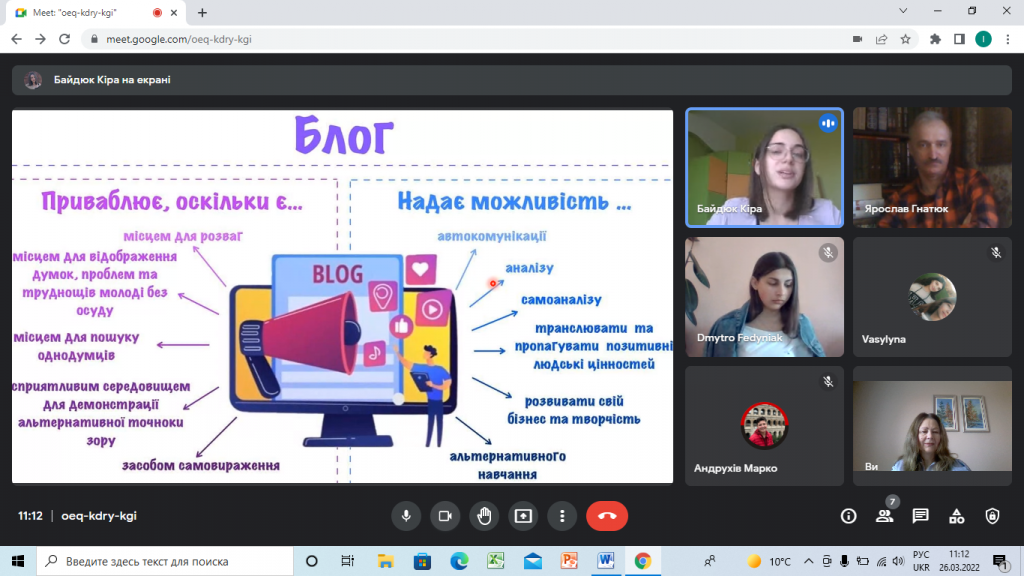Open the Activities panel icon
The height and width of the screenshot is (576, 1024).
[957, 516]
